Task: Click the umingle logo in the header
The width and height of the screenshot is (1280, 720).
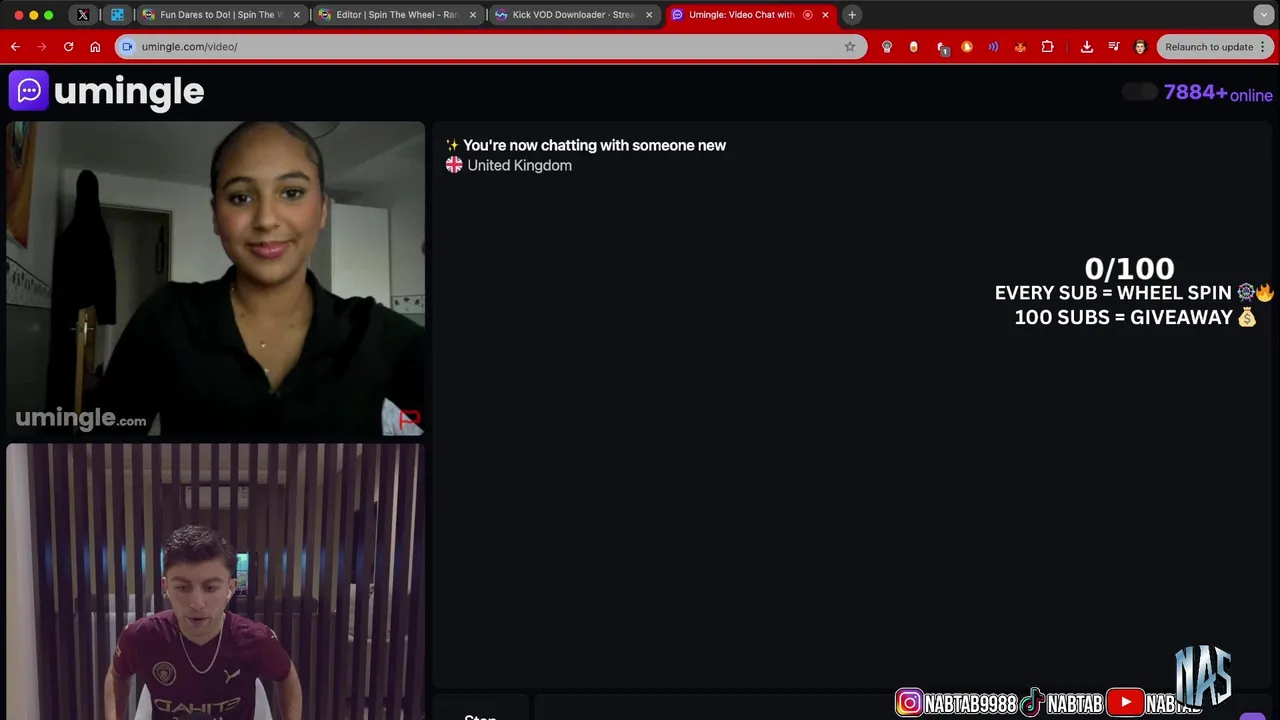Action: point(107,91)
